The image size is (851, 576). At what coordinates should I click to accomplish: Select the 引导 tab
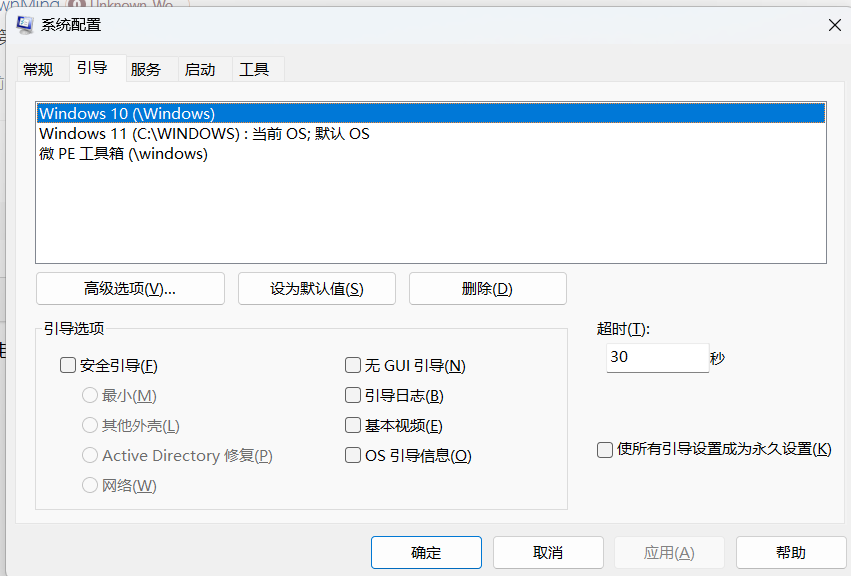pos(98,68)
